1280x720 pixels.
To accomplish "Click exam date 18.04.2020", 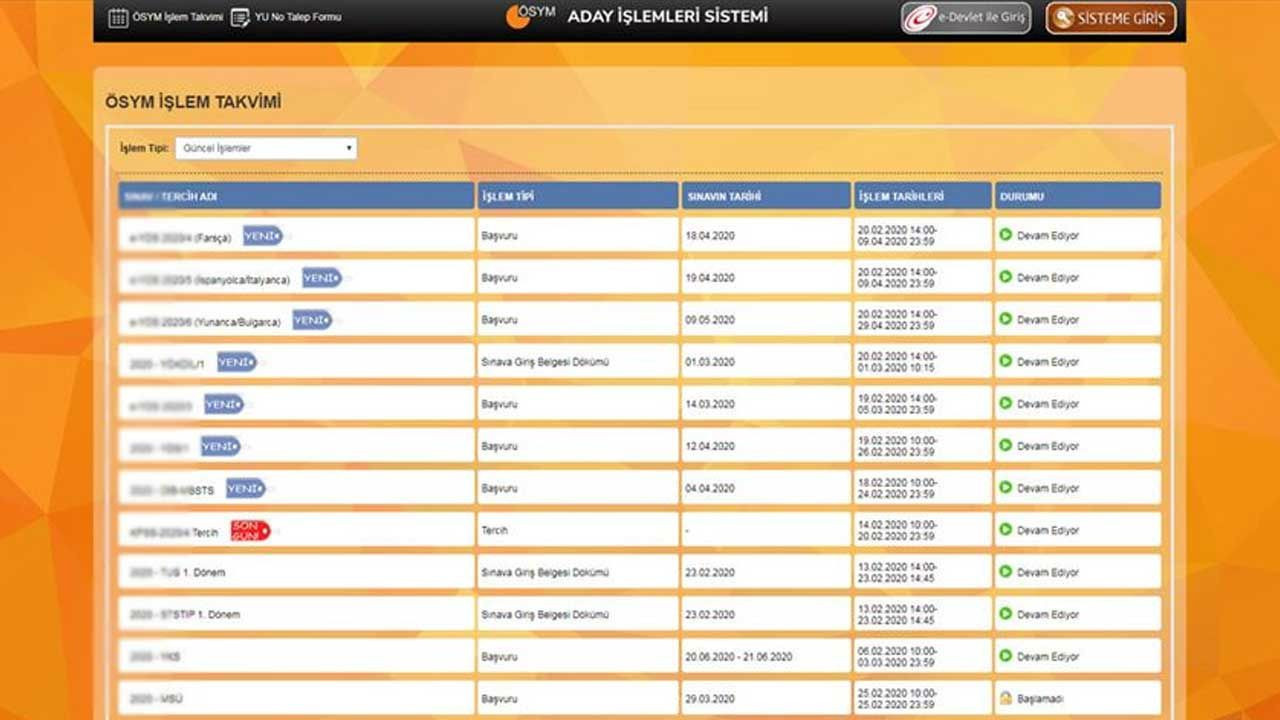I will [x=709, y=236].
